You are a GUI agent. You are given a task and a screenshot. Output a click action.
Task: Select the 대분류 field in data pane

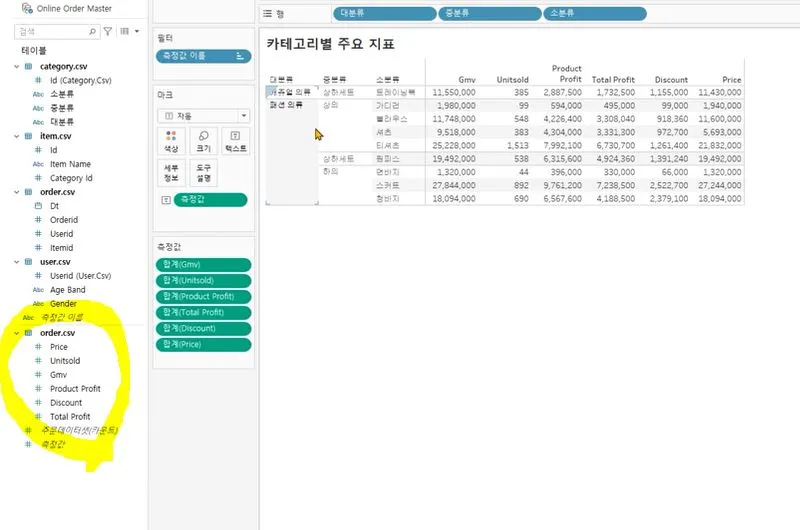pos(62,122)
